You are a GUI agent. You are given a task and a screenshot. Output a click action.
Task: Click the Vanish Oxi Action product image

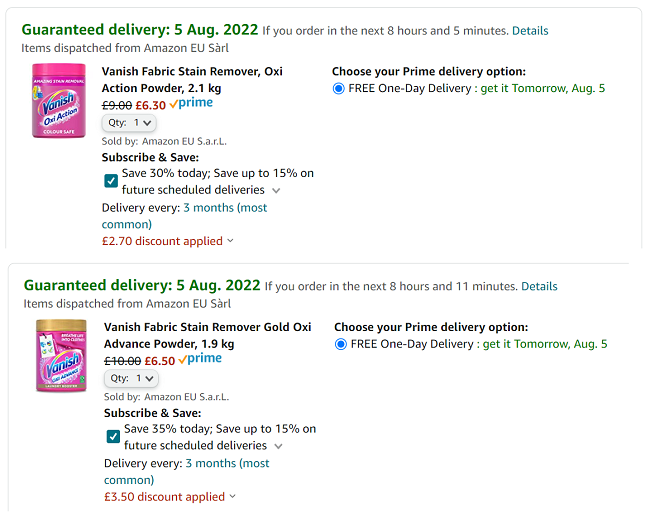[61, 101]
